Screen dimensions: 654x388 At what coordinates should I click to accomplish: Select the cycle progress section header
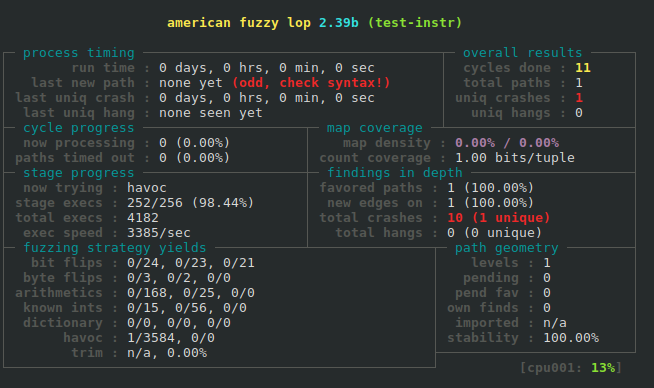[79, 128]
